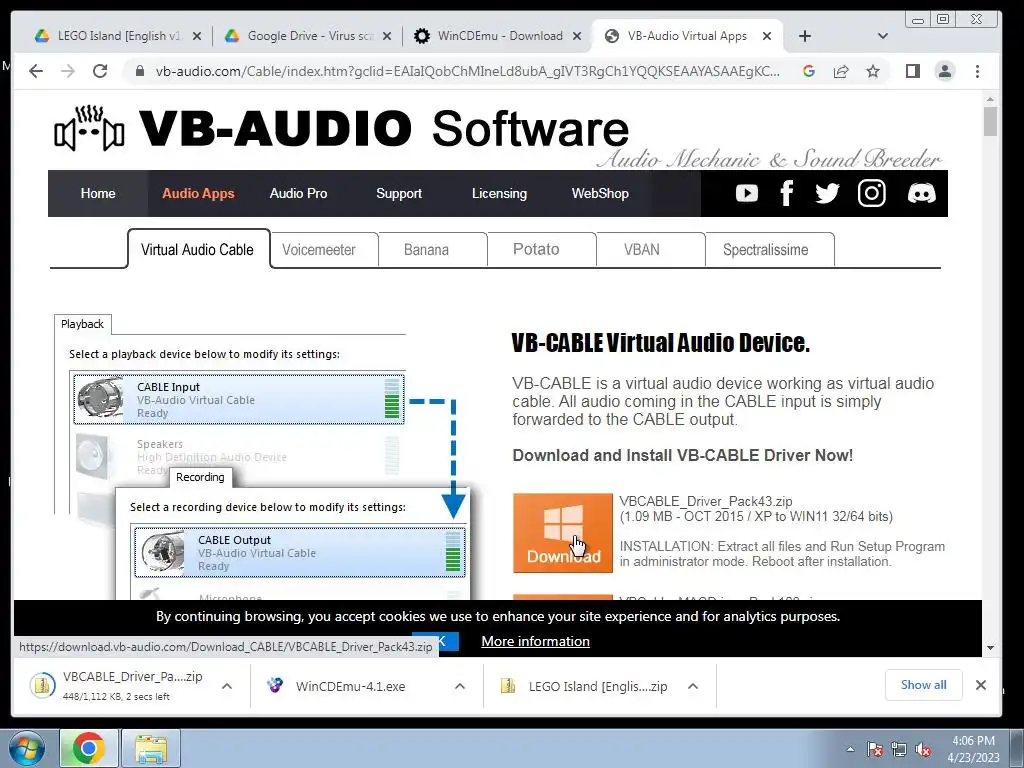
Task: Close the downloads bar
Action: [x=980, y=685]
